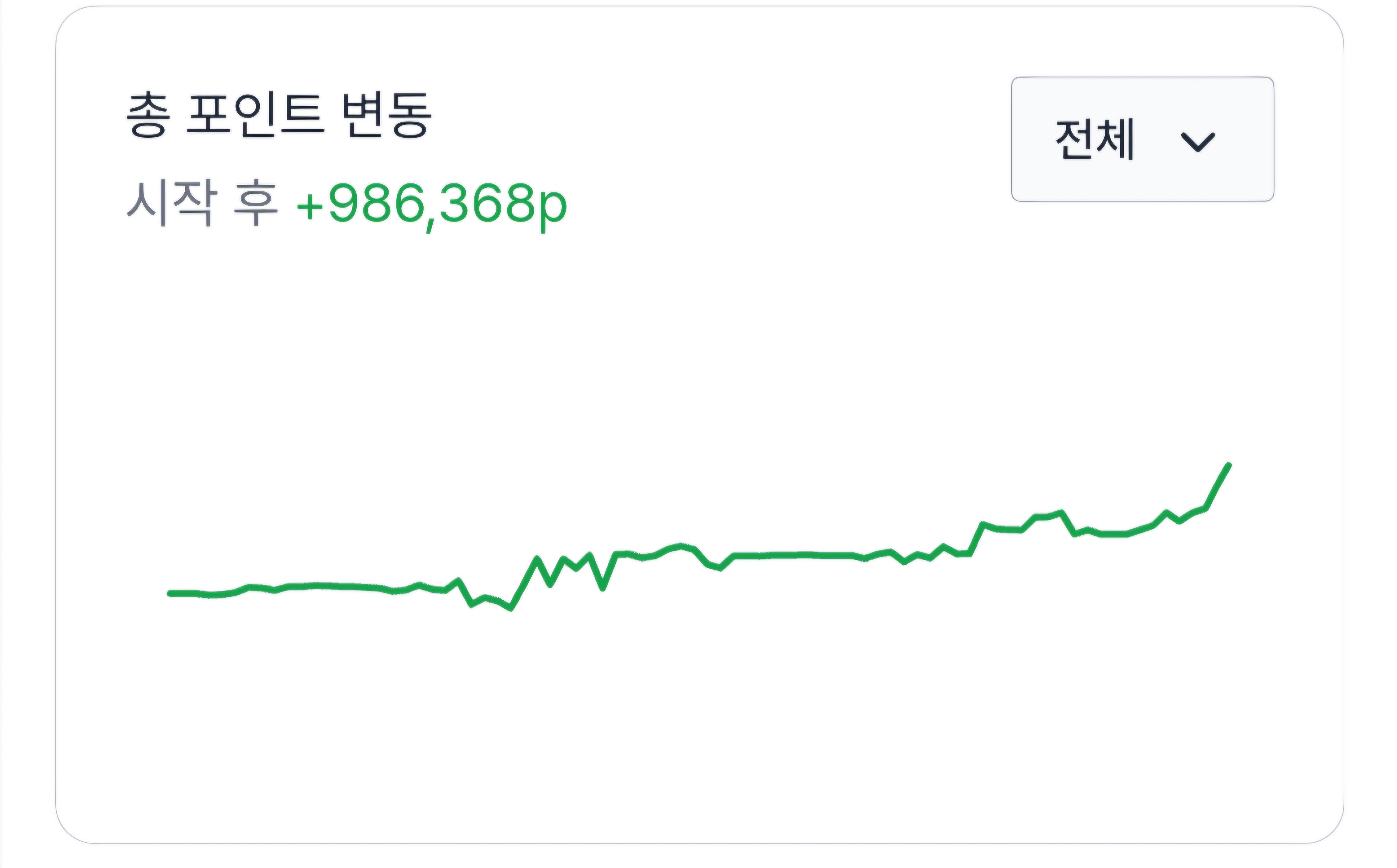Viewport: 1397px width, 868px height.
Task: Click the 전체 text label
Action: 1094,139
